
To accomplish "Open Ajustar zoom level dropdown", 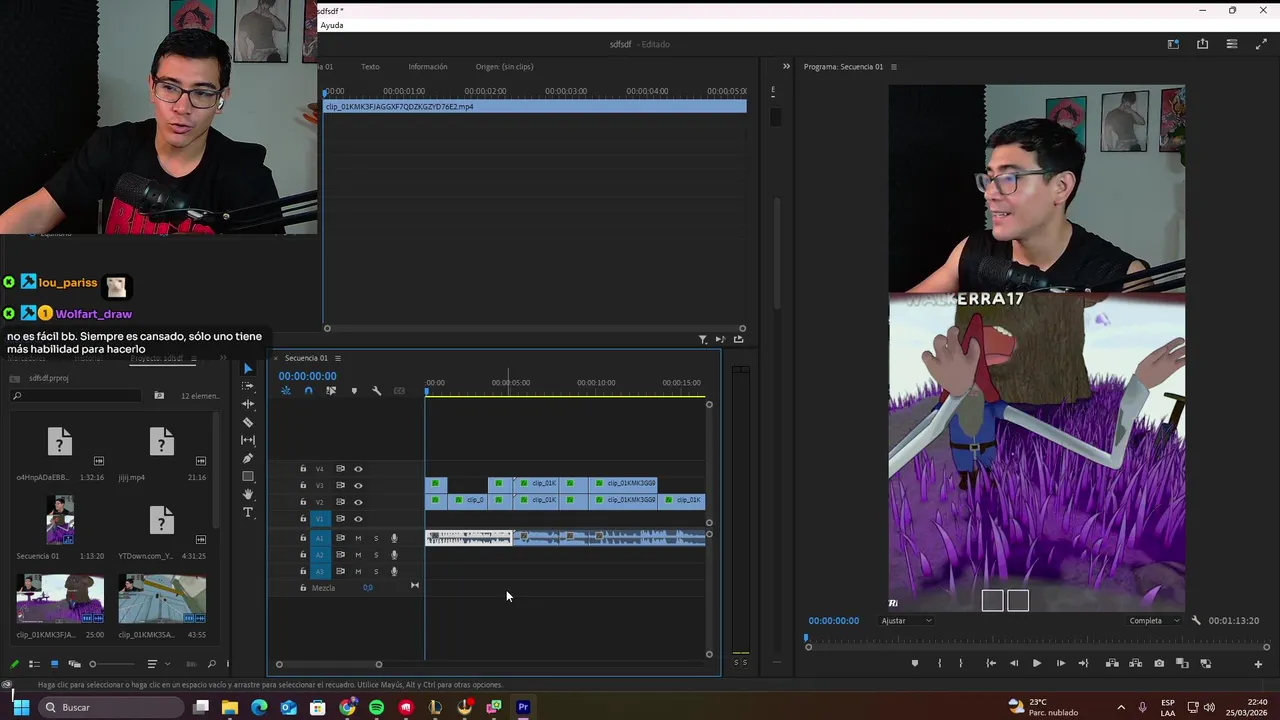I will (906, 620).
